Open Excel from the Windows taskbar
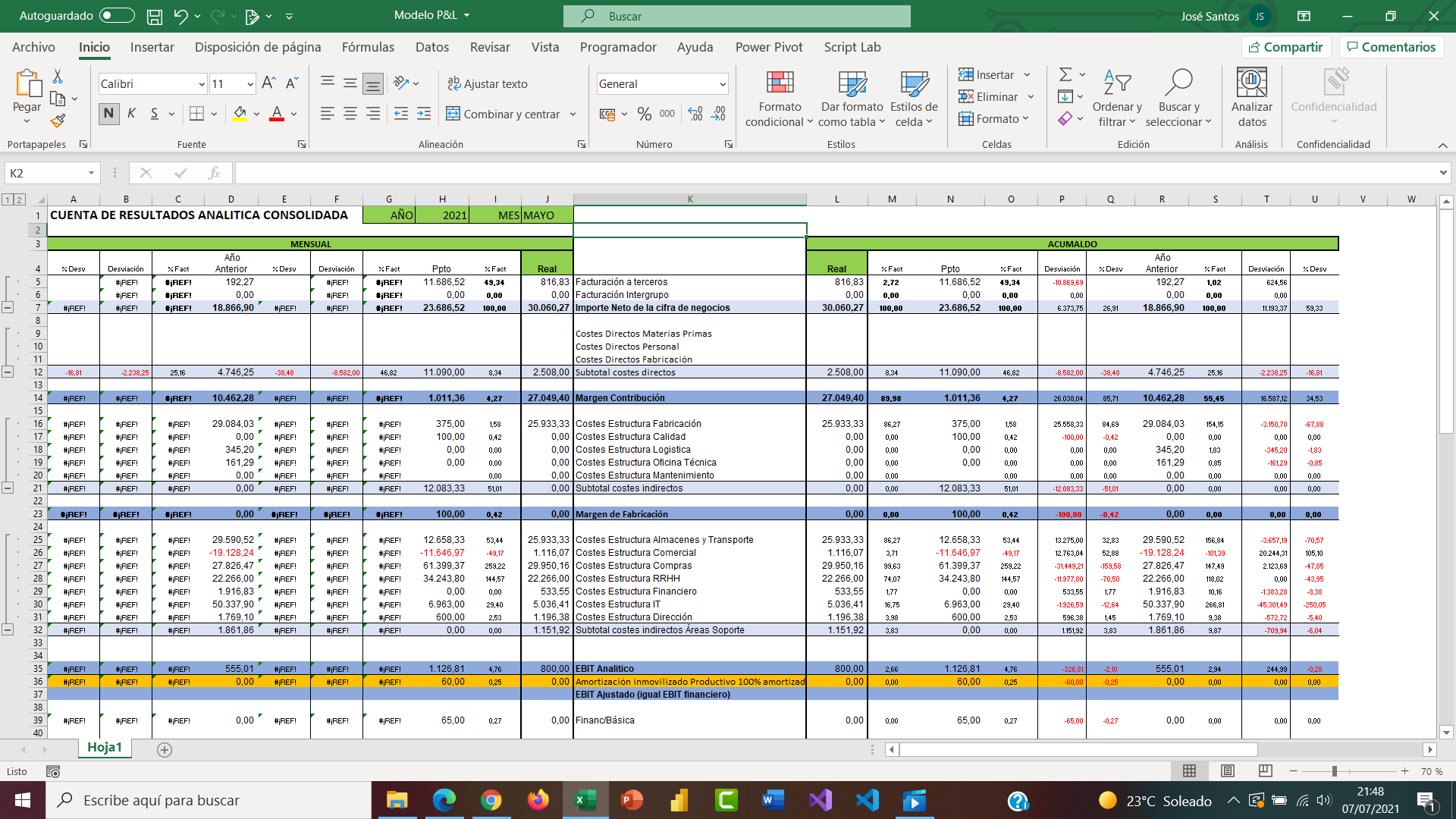This screenshot has width=1456, height=819. tap(586, 800)
